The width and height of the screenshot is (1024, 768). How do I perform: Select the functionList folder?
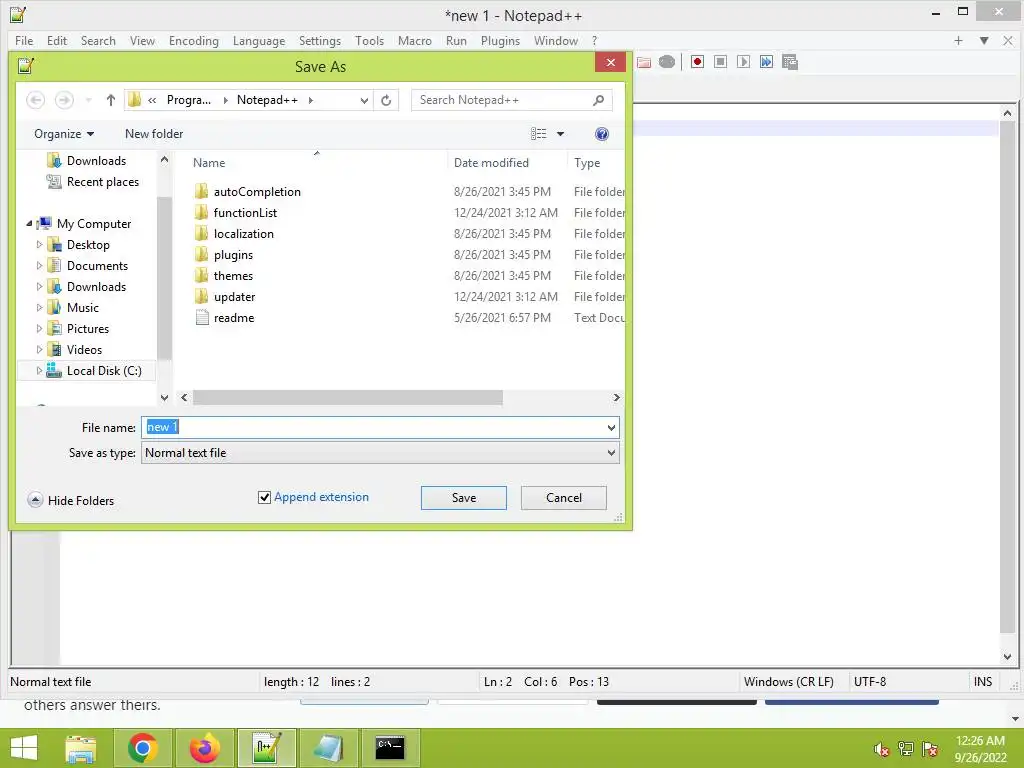click(245, 212)
